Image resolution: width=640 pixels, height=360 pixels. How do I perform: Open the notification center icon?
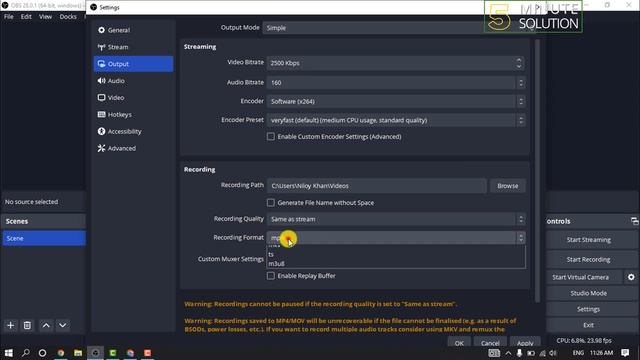[x=625, y=353]
